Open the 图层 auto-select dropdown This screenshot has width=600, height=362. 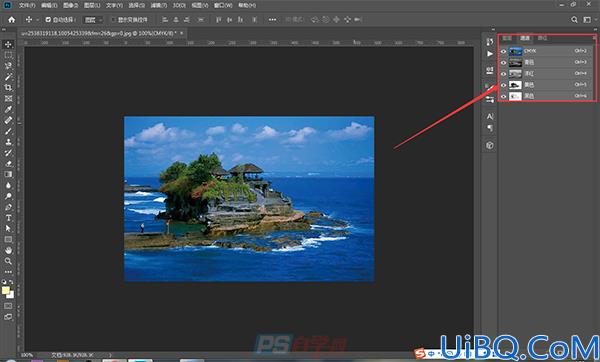(x=93, y=20)
